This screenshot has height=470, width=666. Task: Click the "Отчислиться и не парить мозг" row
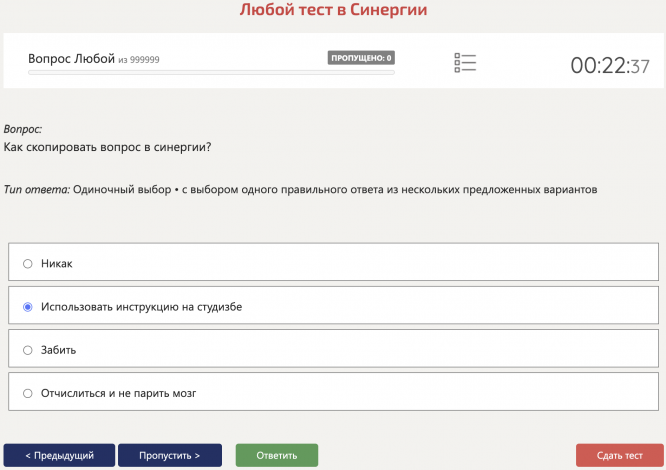pos(333,392)
